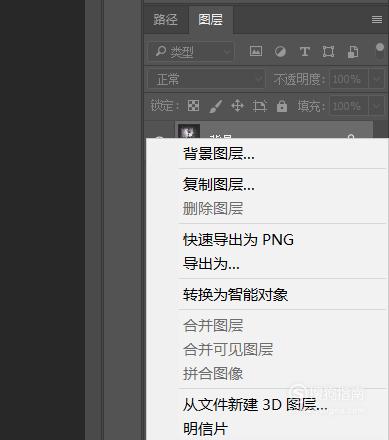This screenshot has height=440, width=389.
Task: Lock all padlock icon
Action: (x=282, y=106)
